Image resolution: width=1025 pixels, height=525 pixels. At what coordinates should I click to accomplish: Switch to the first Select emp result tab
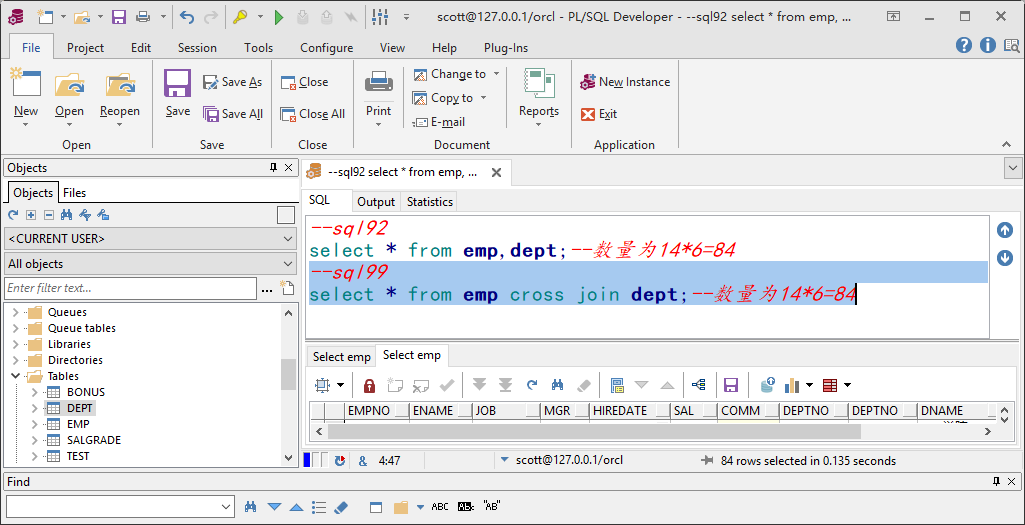click(341, 357)
